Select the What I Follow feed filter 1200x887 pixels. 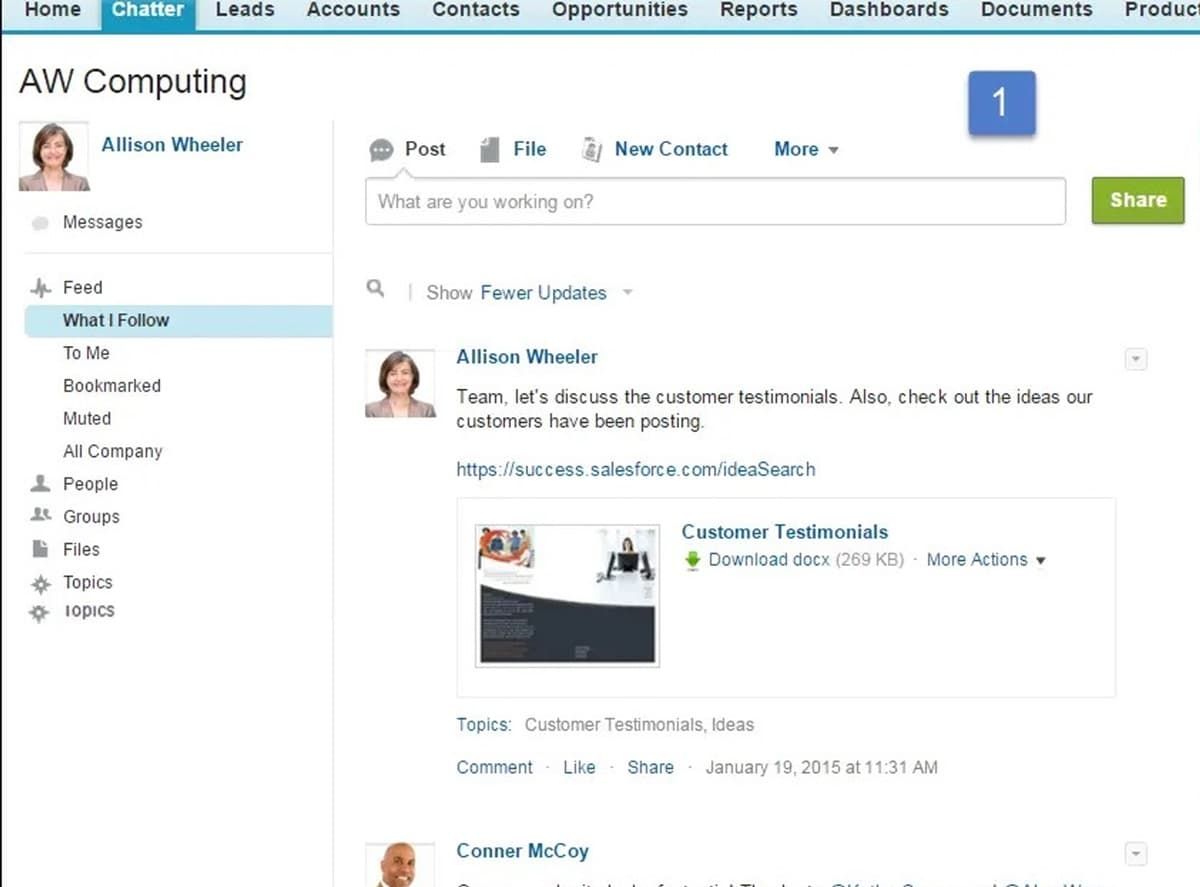click(115, 320)
